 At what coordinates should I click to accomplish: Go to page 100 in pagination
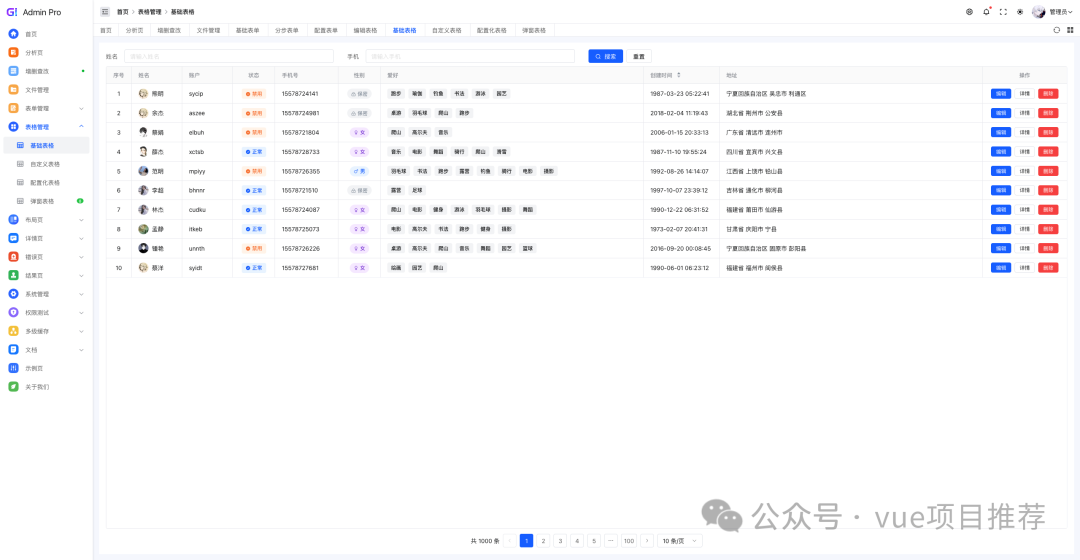pos(629,541)
